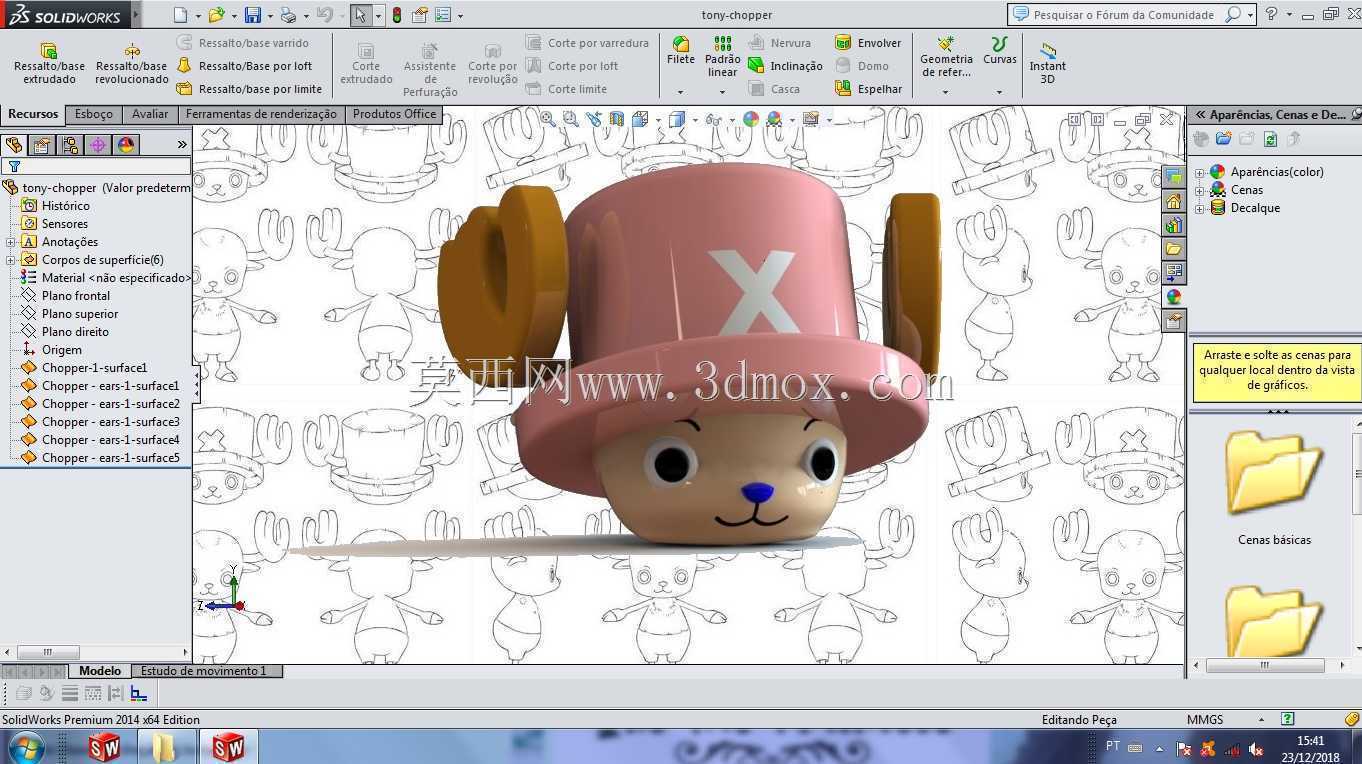
Task: Switch to the Modelo bottom tab
Action: coord(100,671)
